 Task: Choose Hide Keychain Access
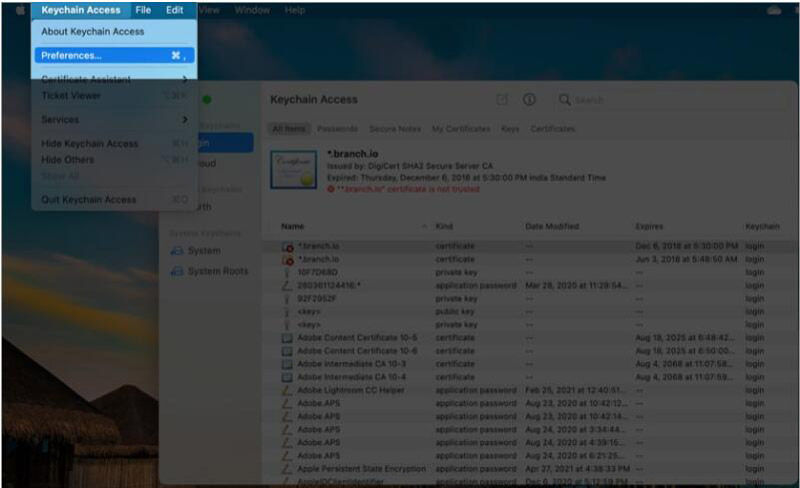pyautogui.click(x=114, y=144)
